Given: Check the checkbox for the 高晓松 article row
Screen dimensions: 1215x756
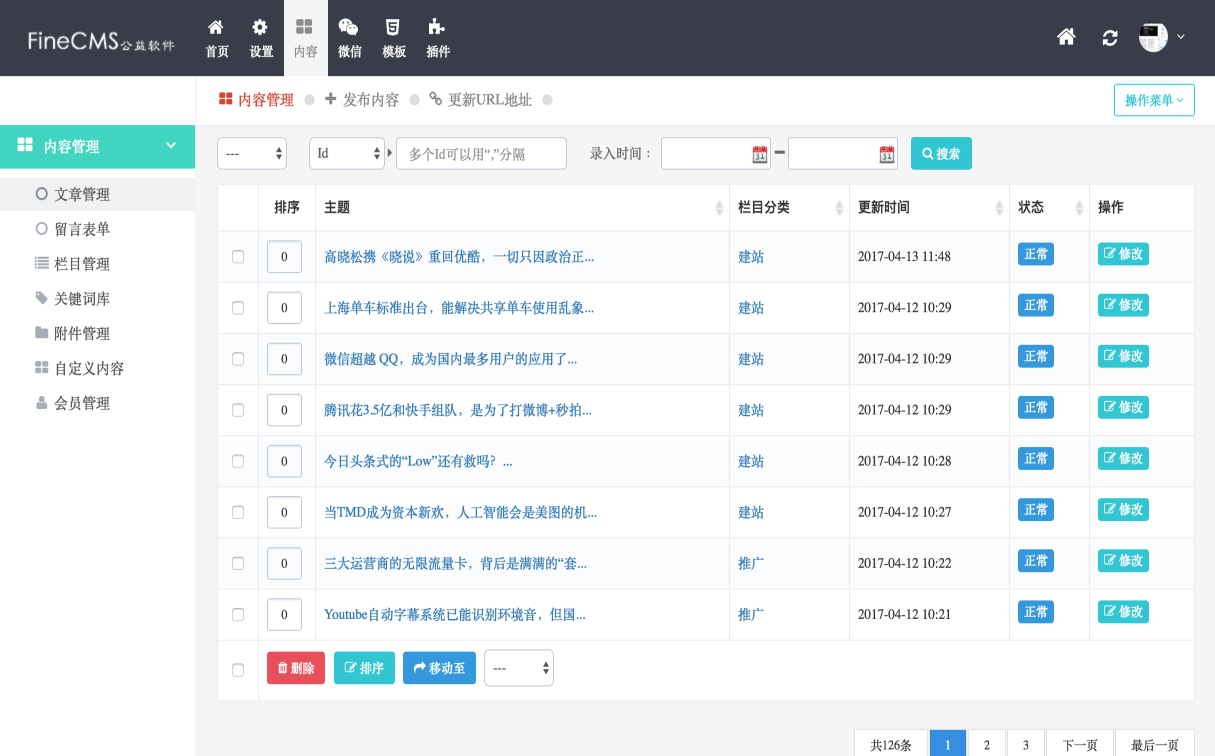Looking at the screenshot, I should coord(238,257).
